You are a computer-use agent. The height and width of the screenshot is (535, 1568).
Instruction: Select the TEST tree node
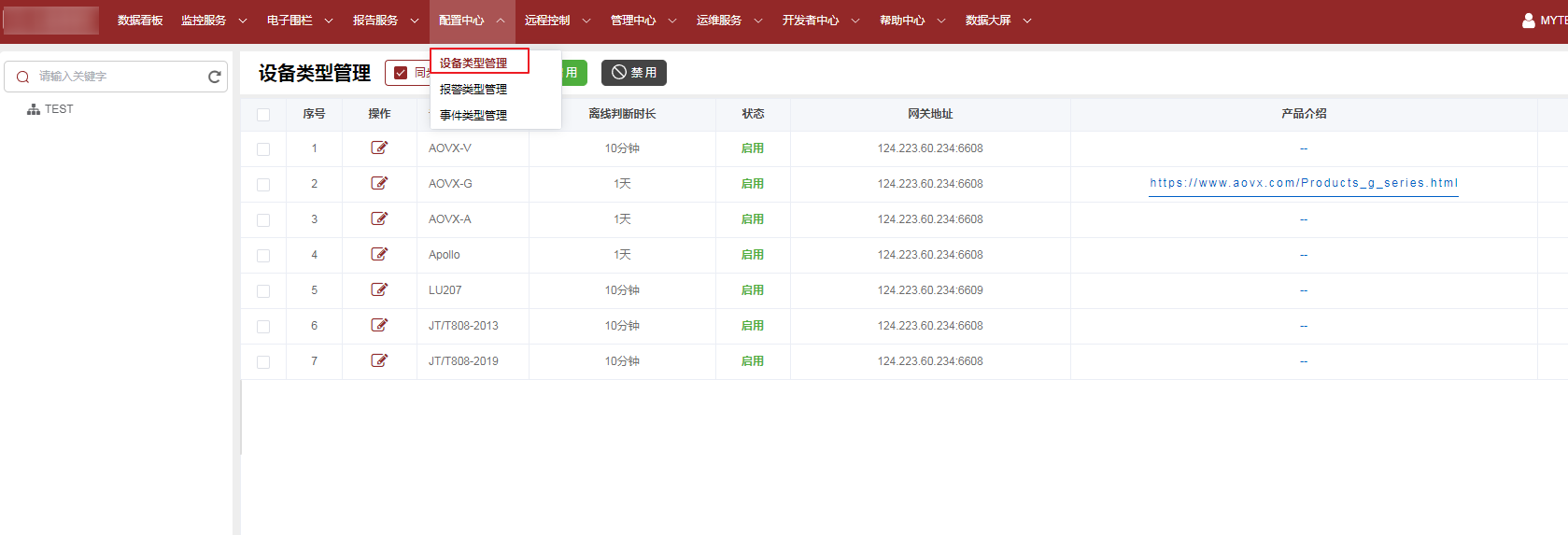(58, 109)
